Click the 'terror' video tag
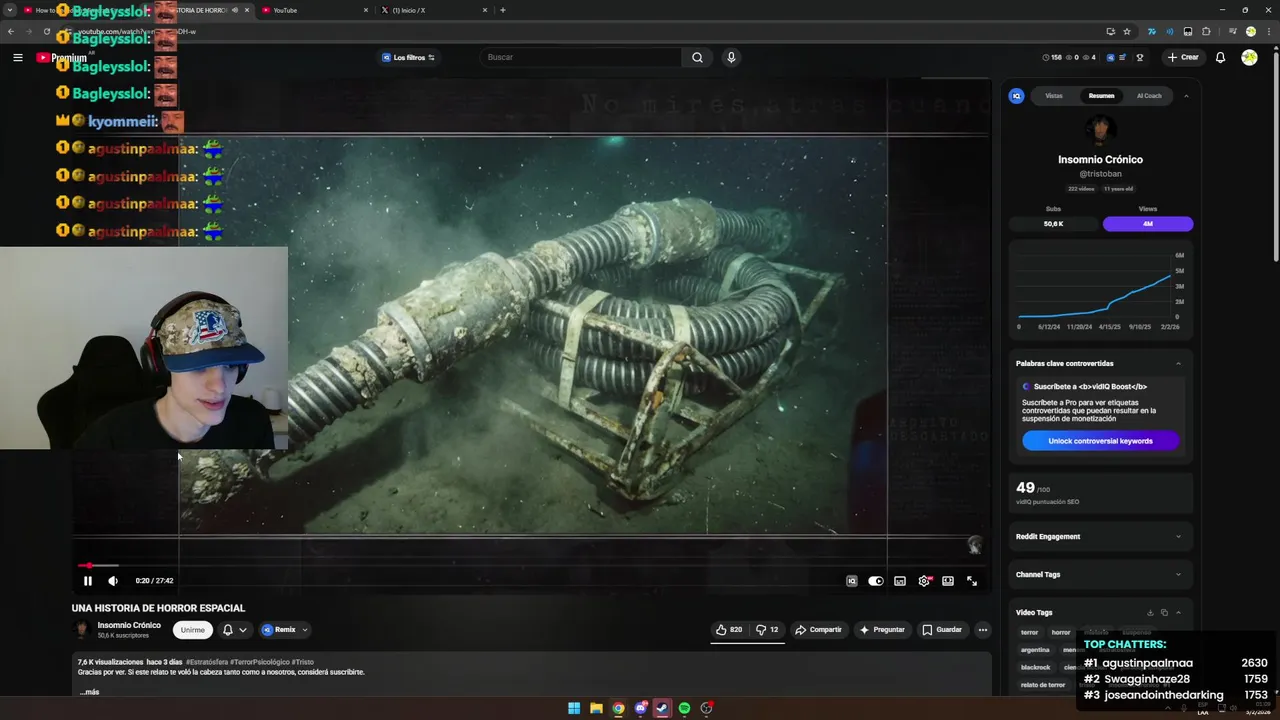 click(1029, 632)
